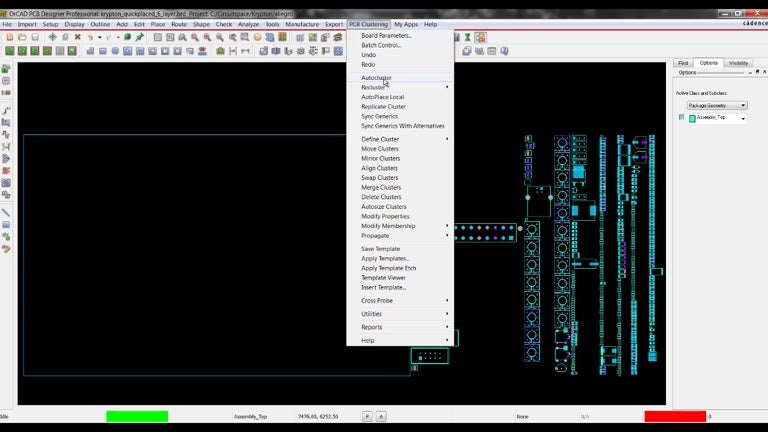
Task: Click the red status indicator bar
Action: pos(675,416)
